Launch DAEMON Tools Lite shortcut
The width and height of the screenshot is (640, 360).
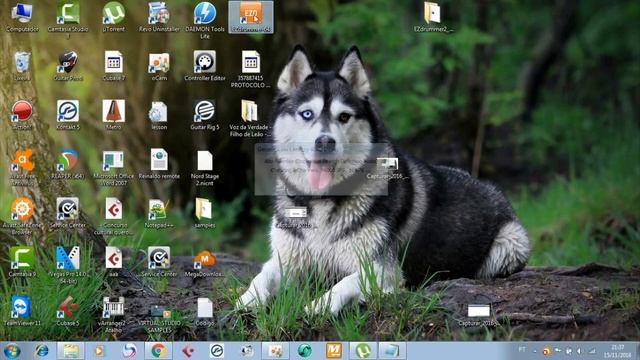pyautogui.click(x=205, y=20)
